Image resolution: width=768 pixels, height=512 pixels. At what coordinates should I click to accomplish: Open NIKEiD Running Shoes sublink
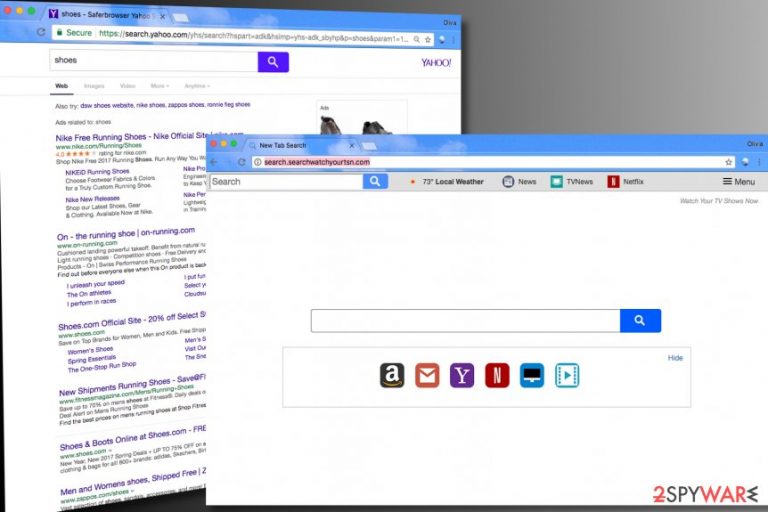click(97, 172)
